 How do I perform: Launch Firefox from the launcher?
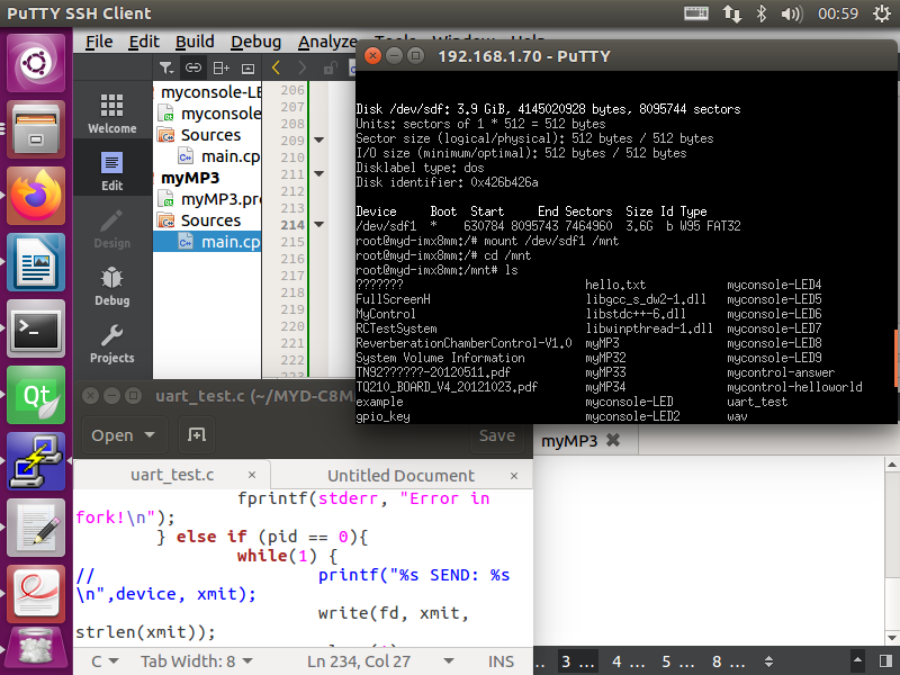coord(36,196)
